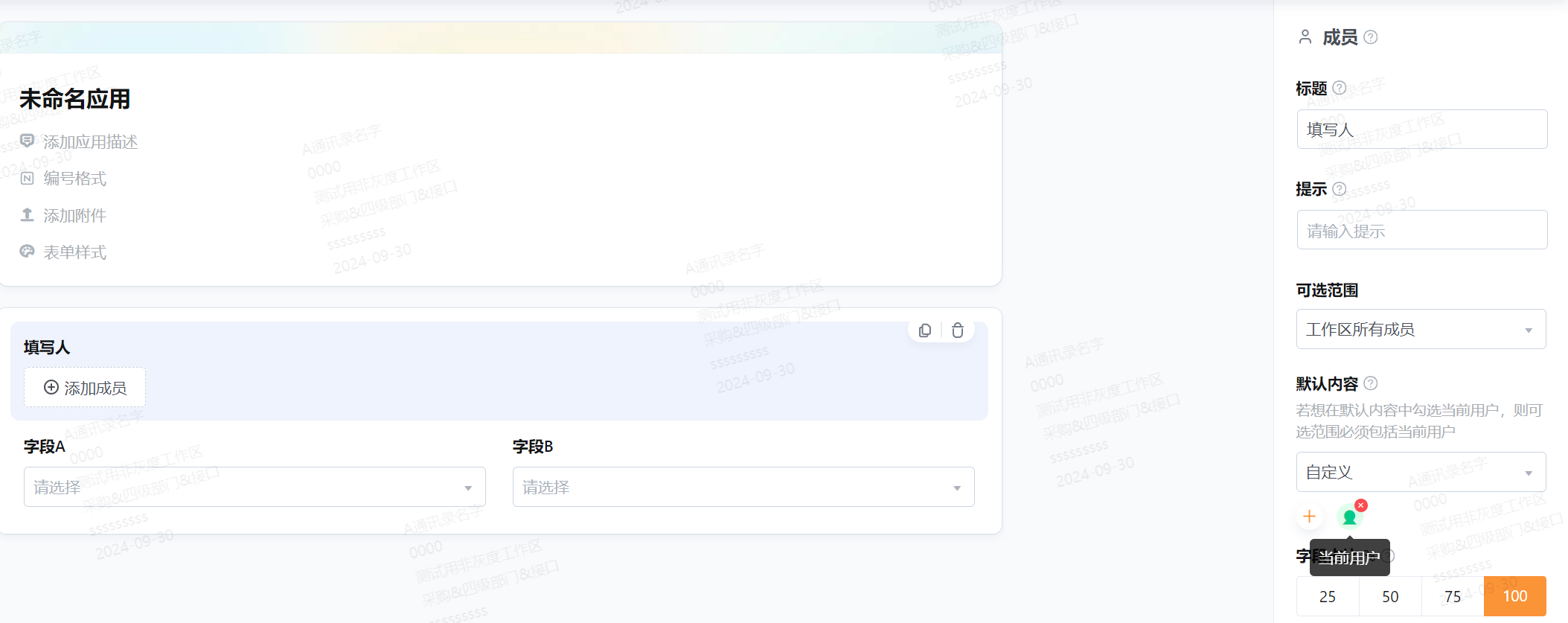Click the help icon next to 提示

pyautogui.click(x=1340, y=189)
